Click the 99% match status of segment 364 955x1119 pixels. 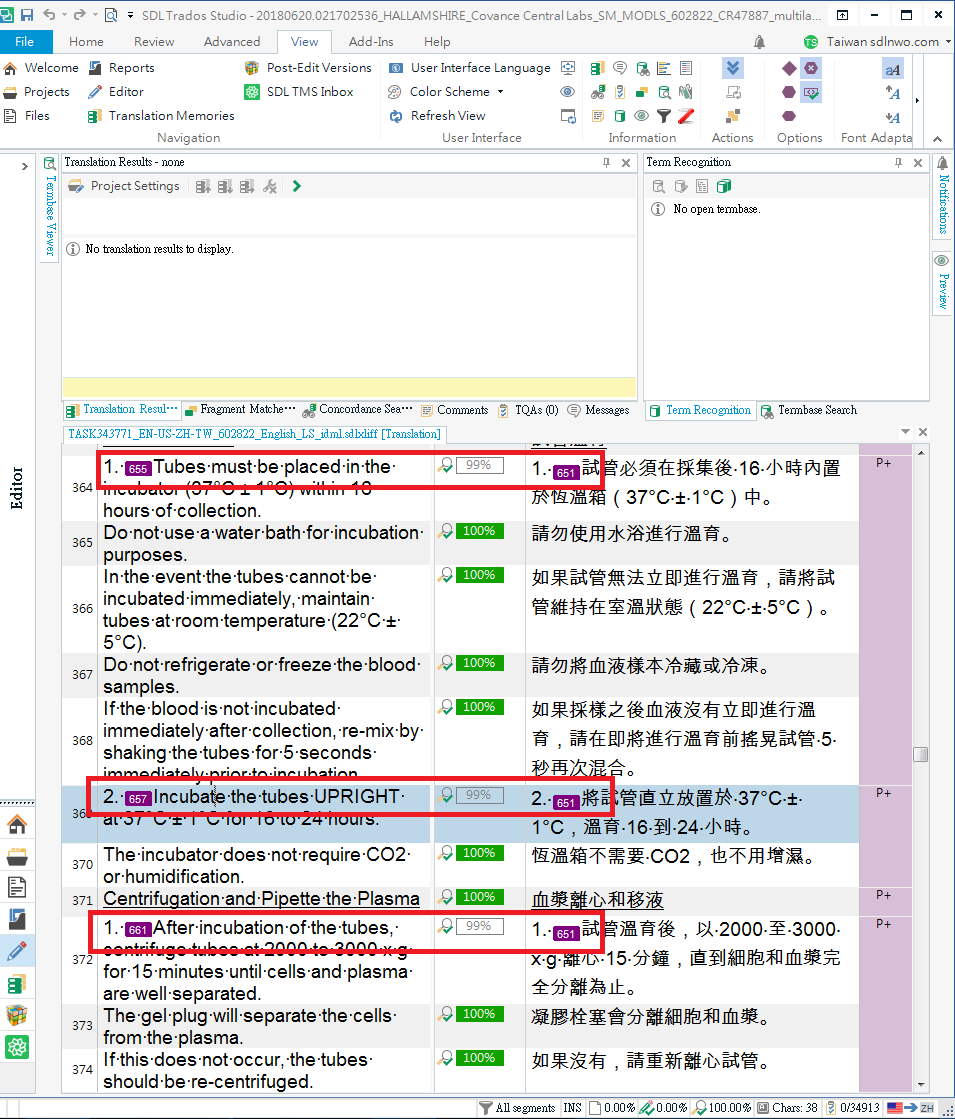(480, 465)
